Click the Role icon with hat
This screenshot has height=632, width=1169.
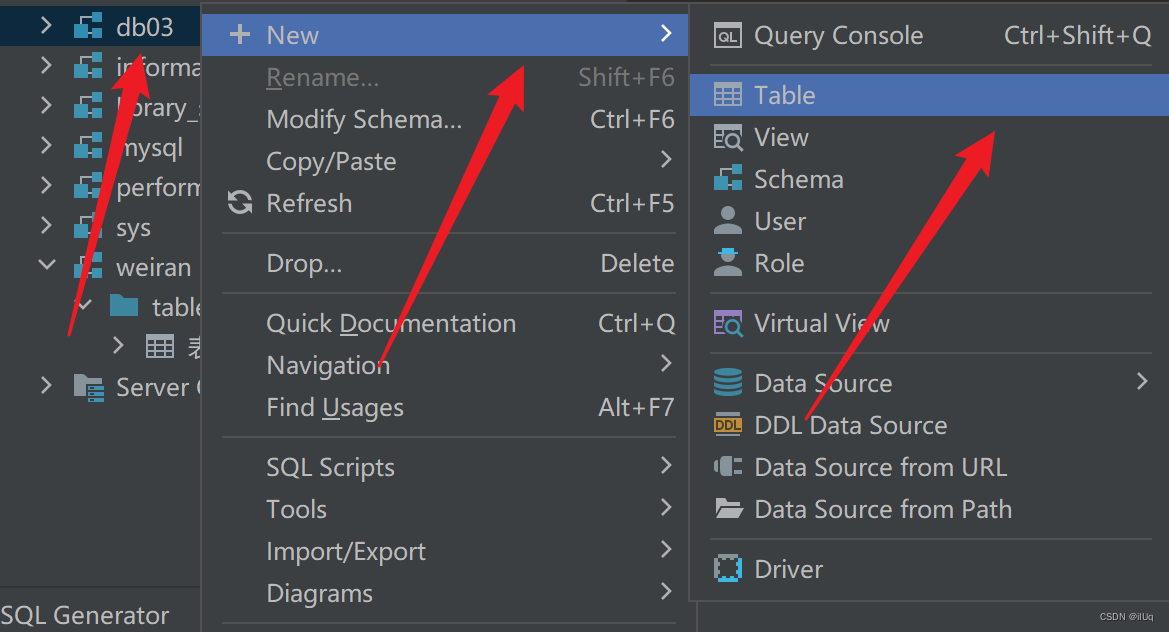(x=727, y=263)
